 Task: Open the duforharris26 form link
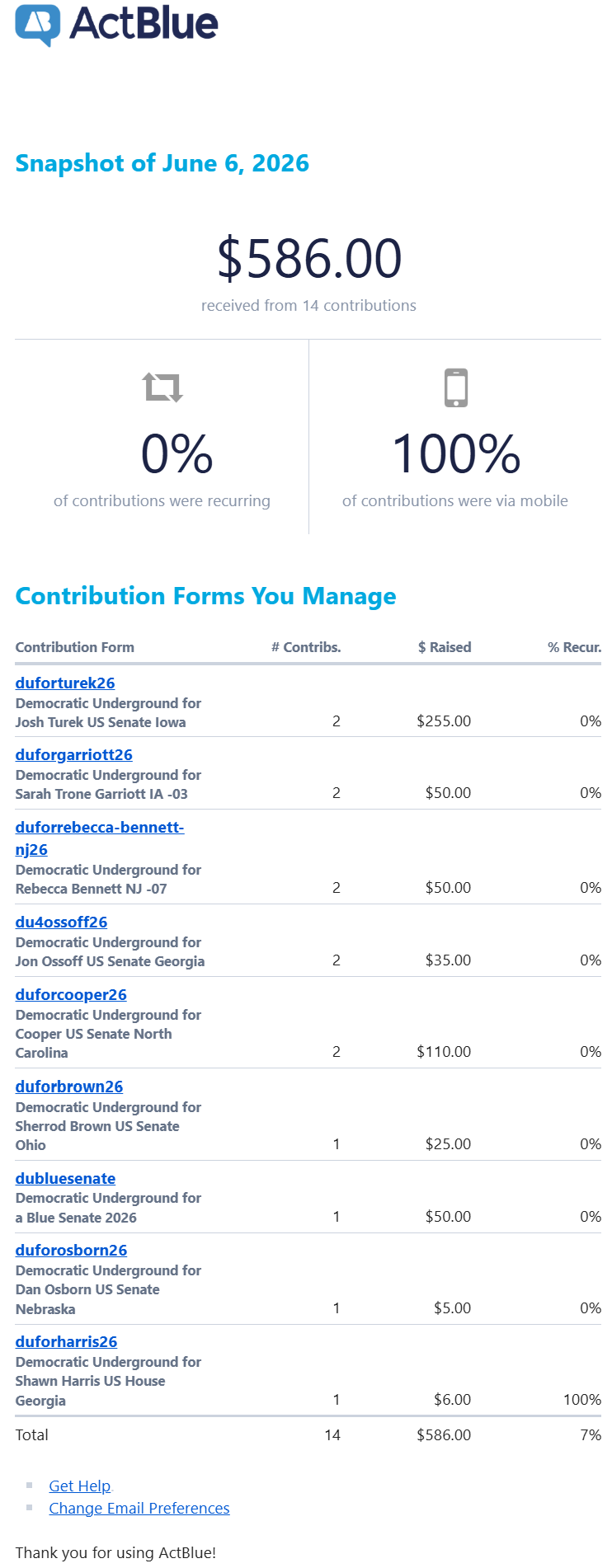pos(66,1341)
